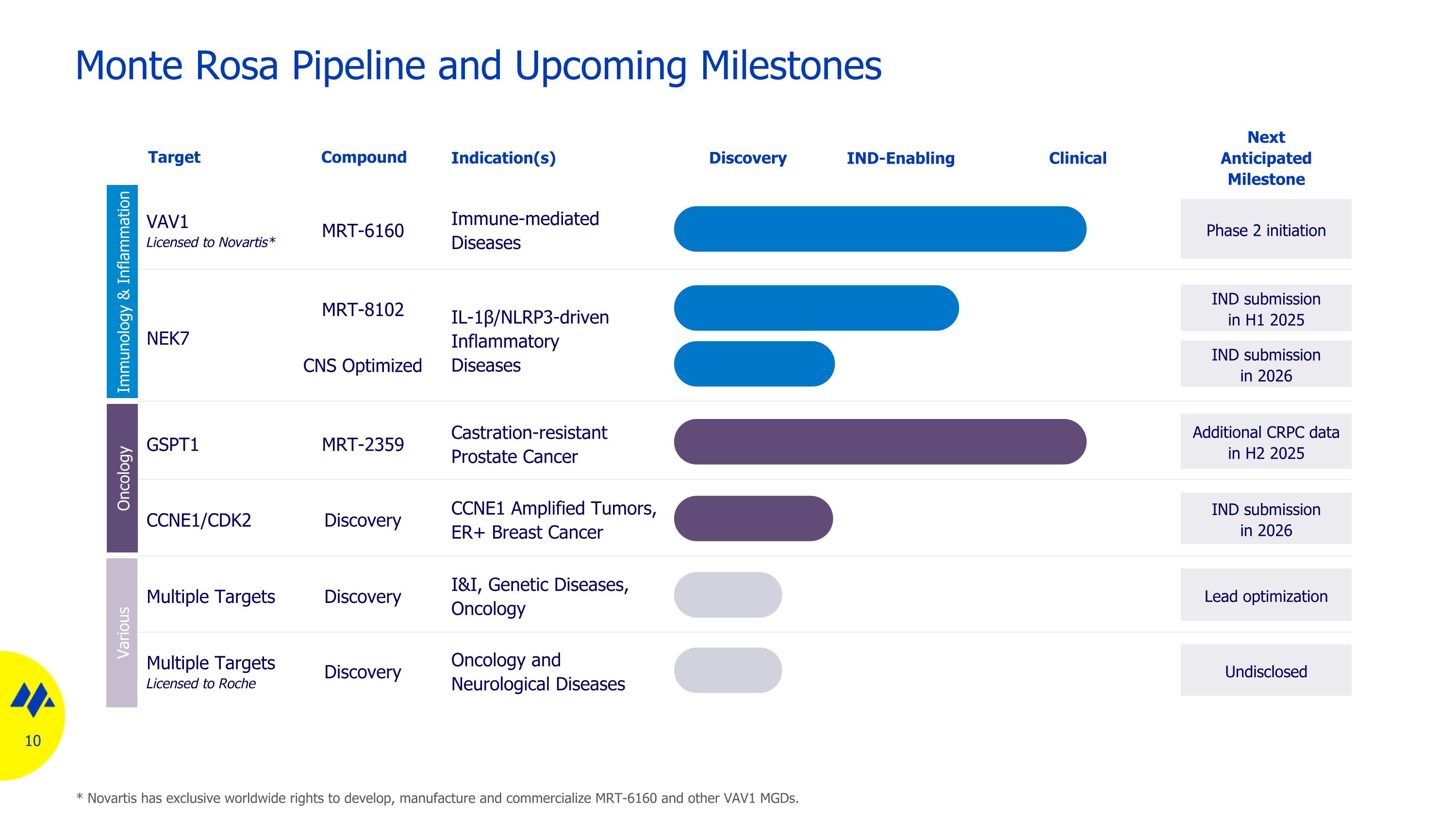Click the Phase 2 initiation milestone box
This screenshot has width=1456, height=819.
1266,230
